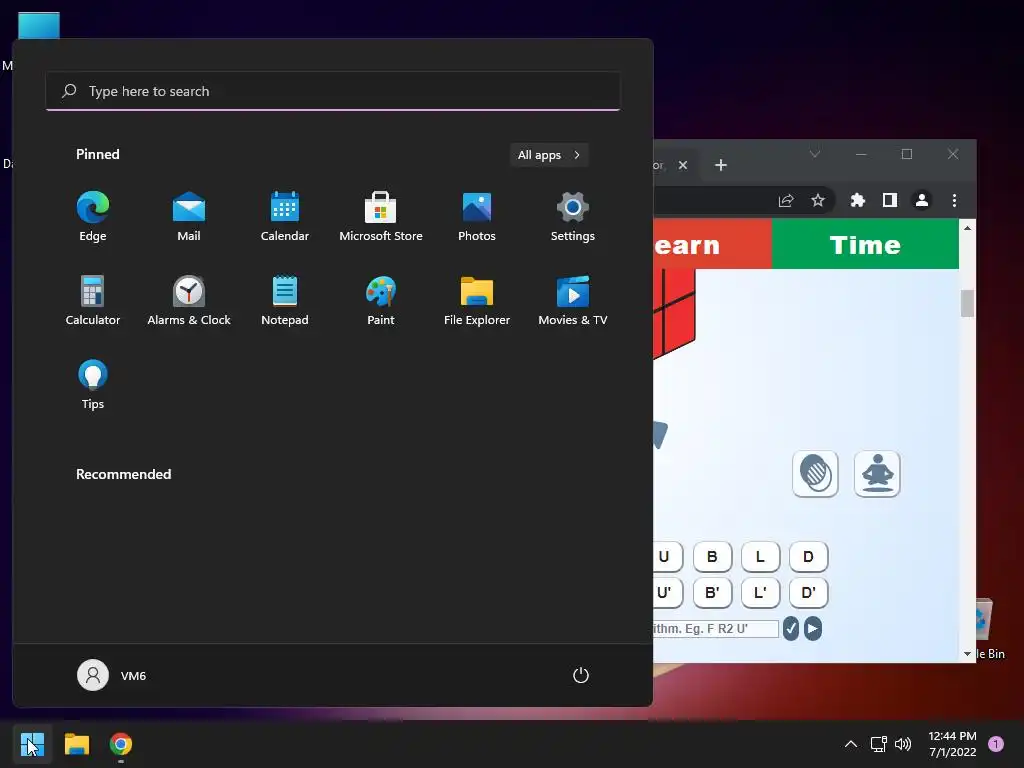Open File Explorer from the taskbar
This screenshot has height=768, width=1024.
click(76, 744)
